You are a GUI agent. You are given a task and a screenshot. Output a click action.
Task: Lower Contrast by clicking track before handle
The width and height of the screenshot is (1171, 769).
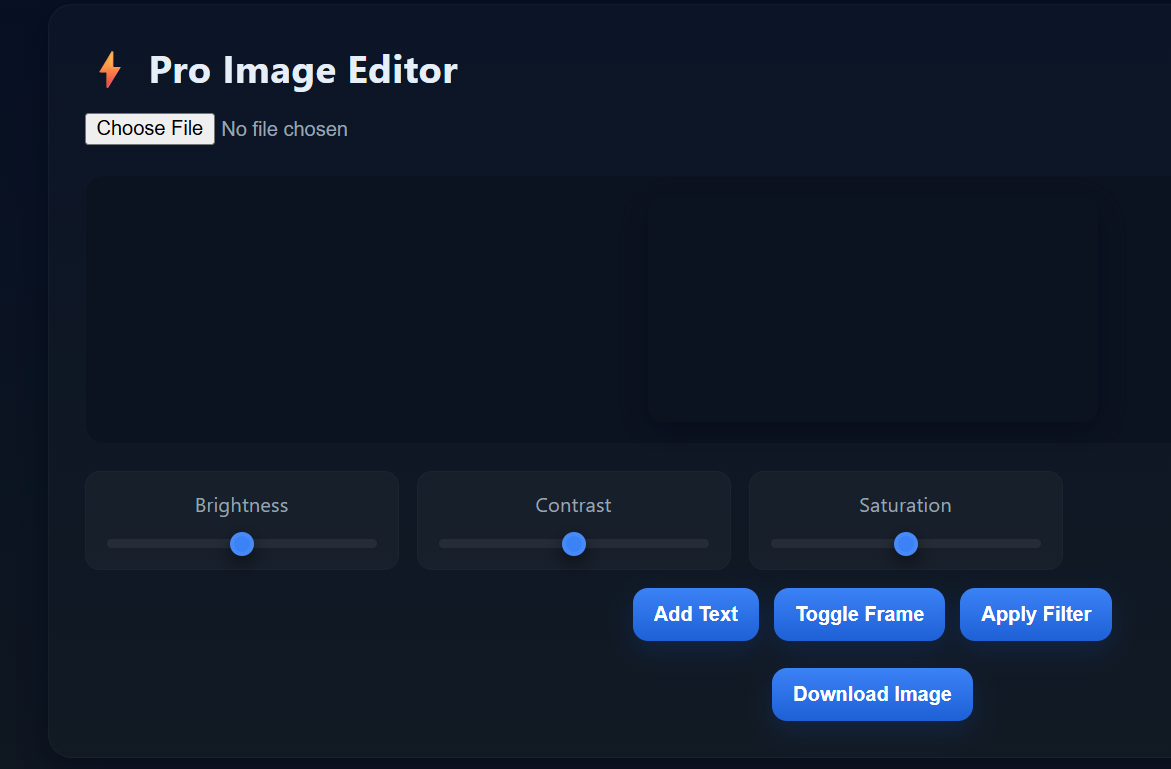(x=500, y=544)
